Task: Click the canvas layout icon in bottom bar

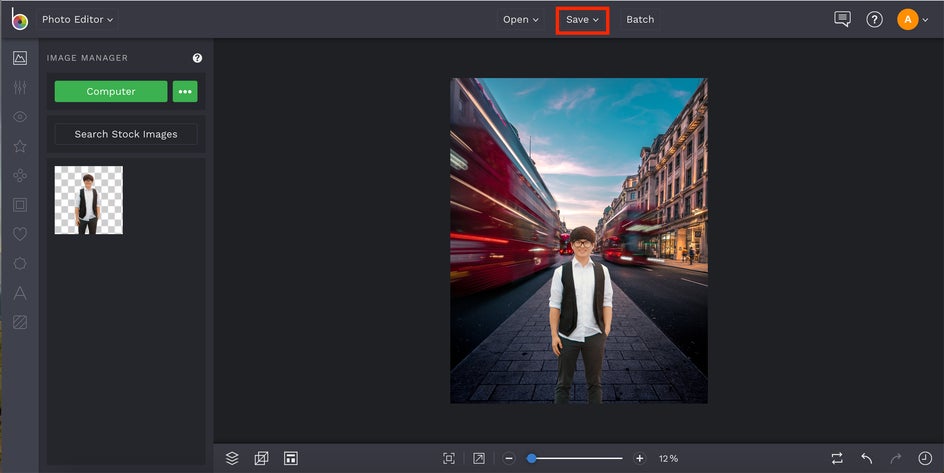Action: tap(291, 459)
